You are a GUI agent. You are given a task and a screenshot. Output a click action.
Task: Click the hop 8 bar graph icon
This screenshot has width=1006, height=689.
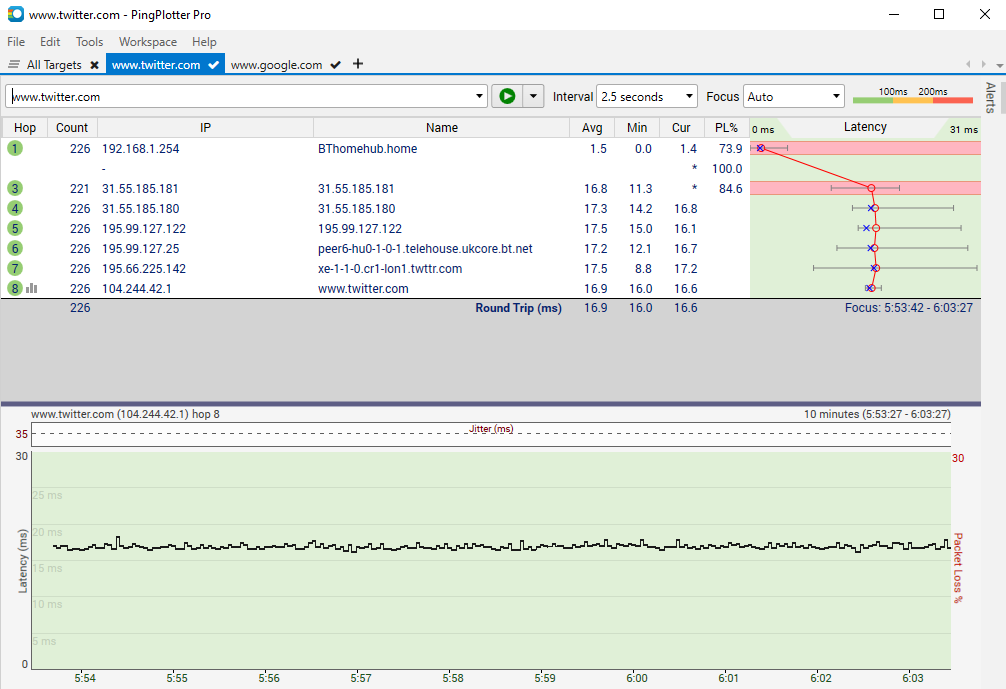31,288
